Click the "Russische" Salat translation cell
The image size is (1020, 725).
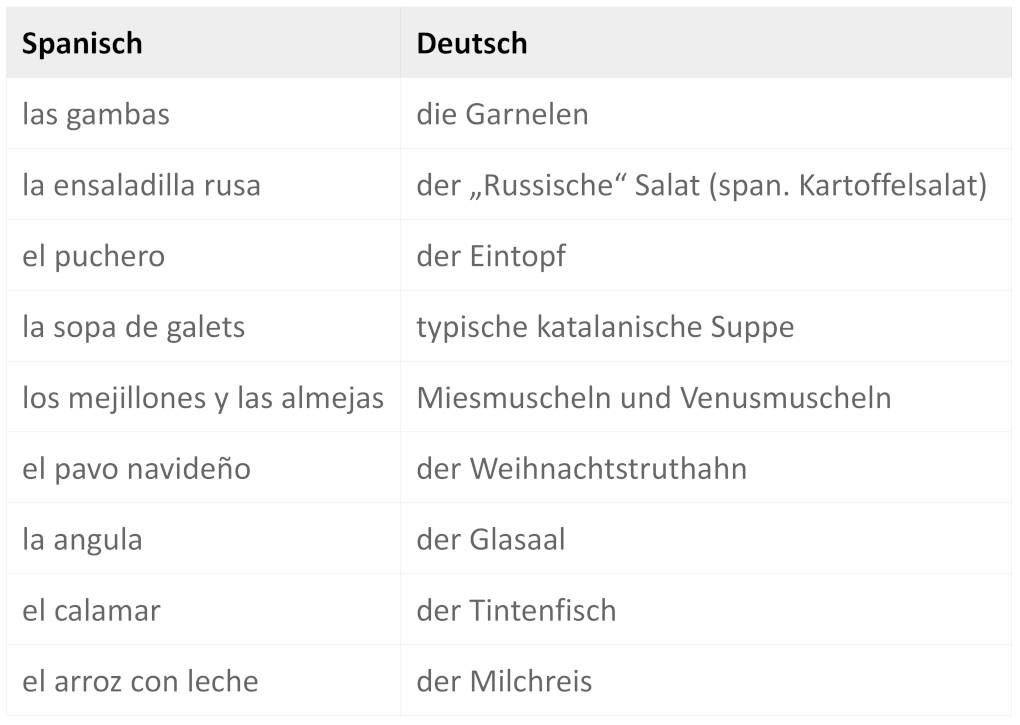[701, 186]
